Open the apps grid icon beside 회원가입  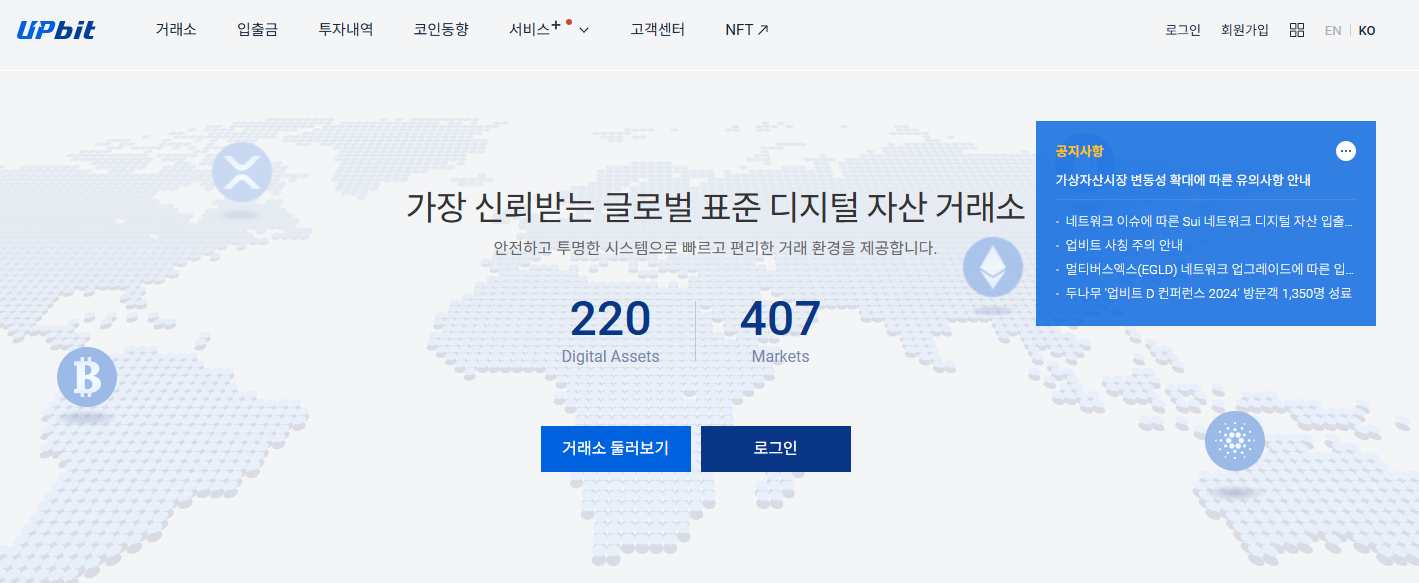point(1297,29)
